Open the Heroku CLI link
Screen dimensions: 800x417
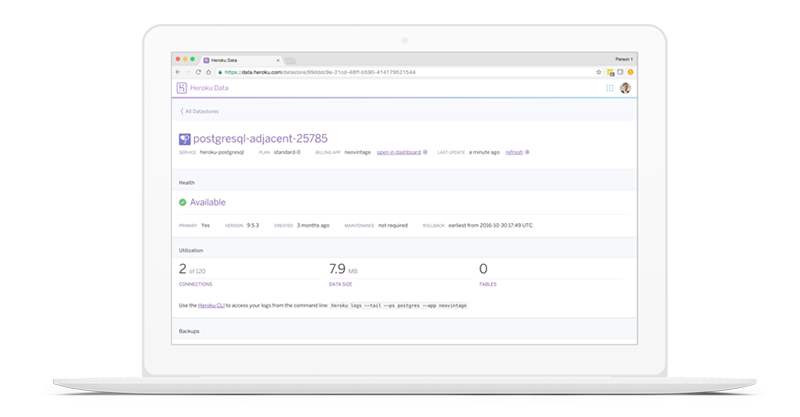(x=211, y=305)
